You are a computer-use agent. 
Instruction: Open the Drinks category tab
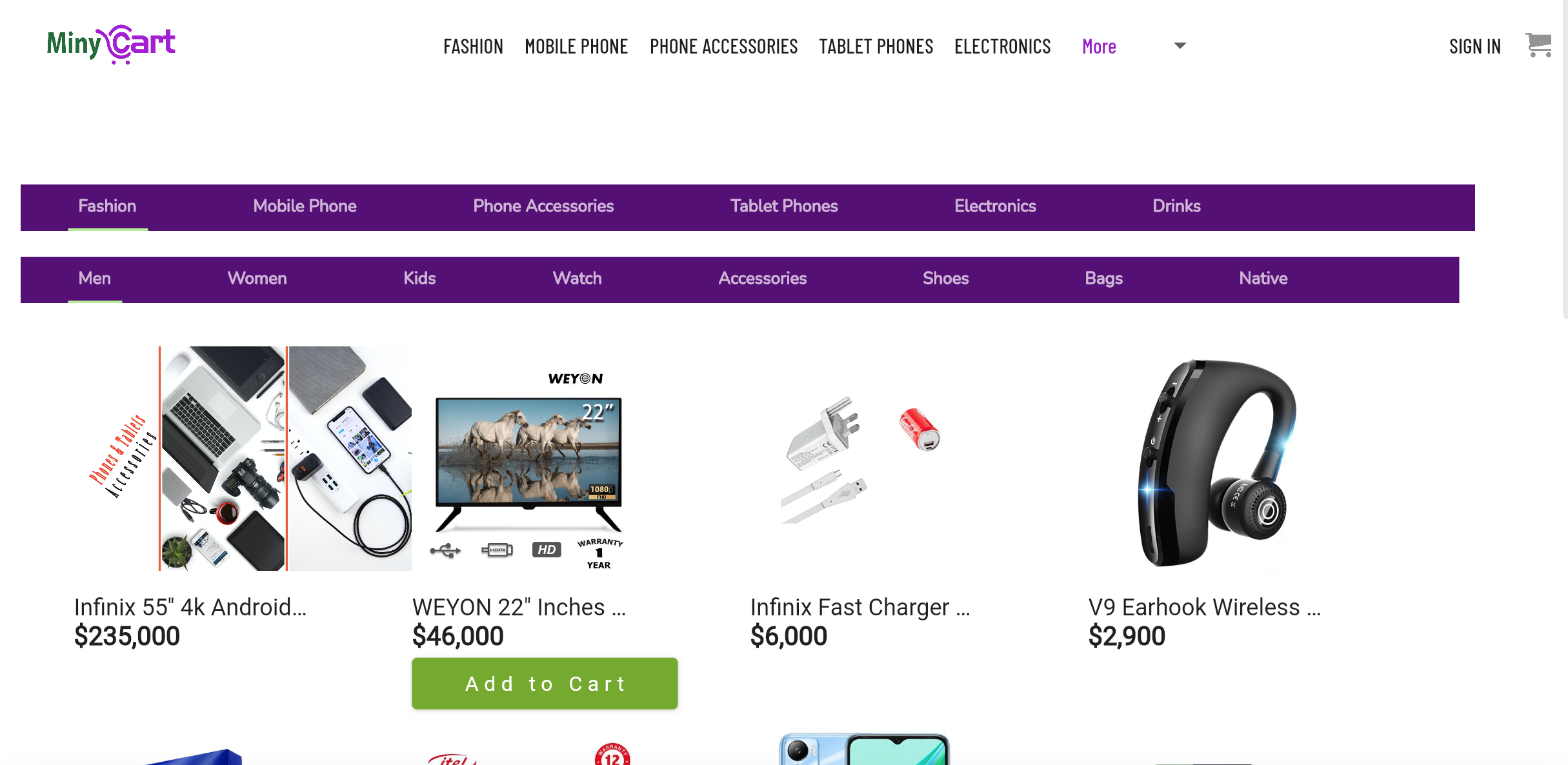pos(1176,206)
